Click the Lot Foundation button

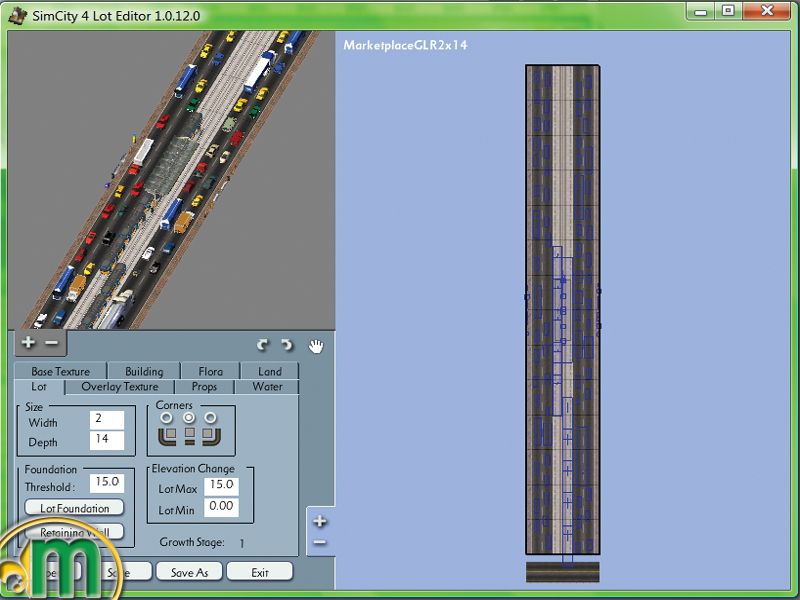[x=74, y=508]
